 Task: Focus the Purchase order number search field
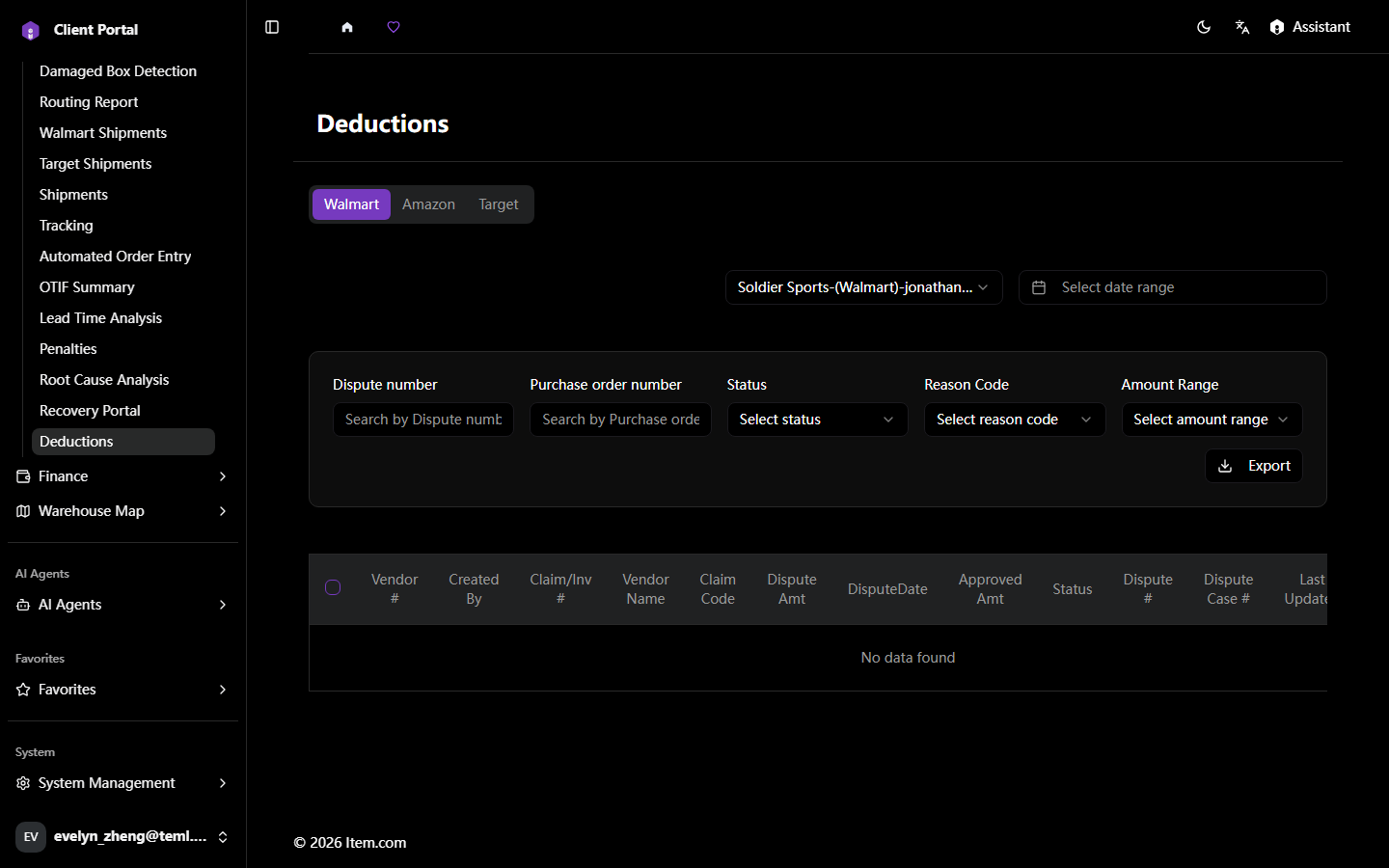pyautogui.click(x=620, y=420)
